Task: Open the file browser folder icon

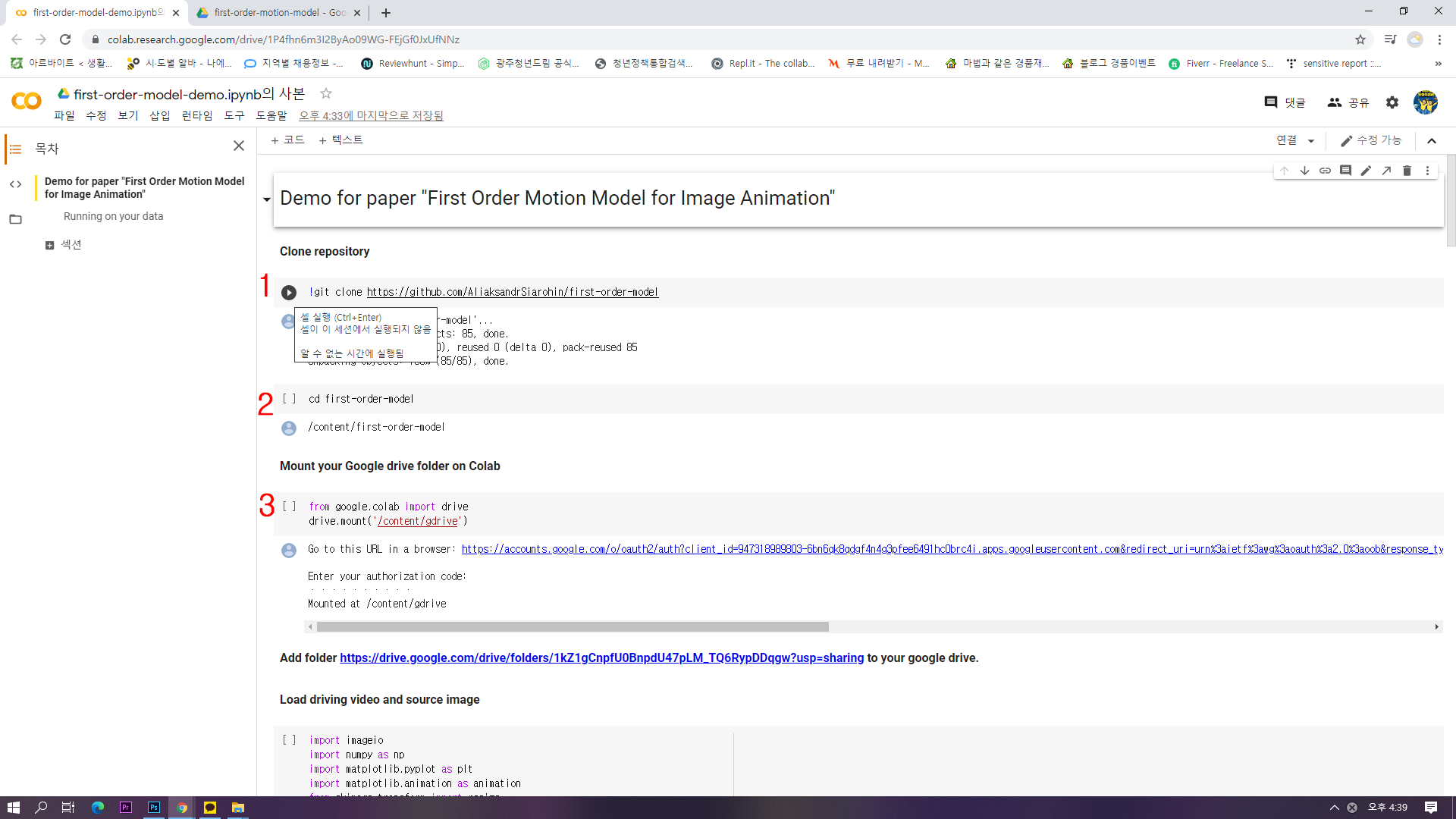Action: tap(15, 219)
